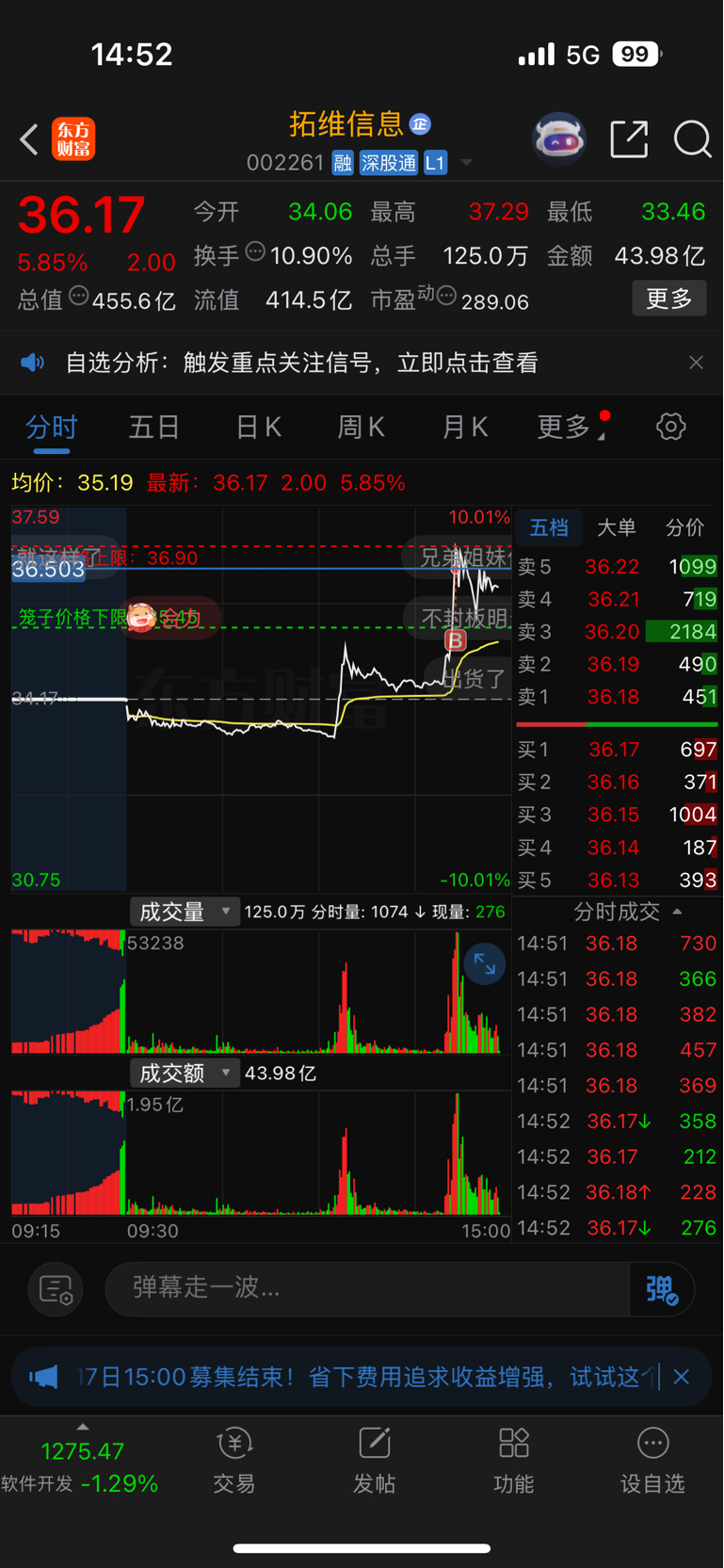Tap 设自选 to add watchlist

pos(652,1461)
